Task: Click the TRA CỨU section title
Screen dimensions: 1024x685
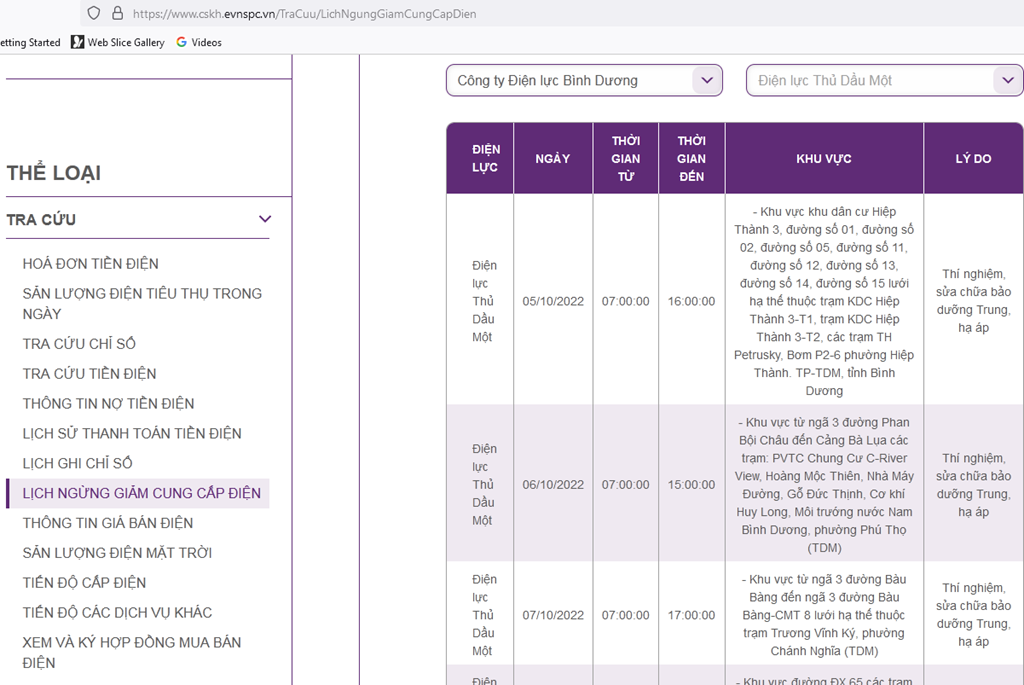Action: tap(41, 219)
